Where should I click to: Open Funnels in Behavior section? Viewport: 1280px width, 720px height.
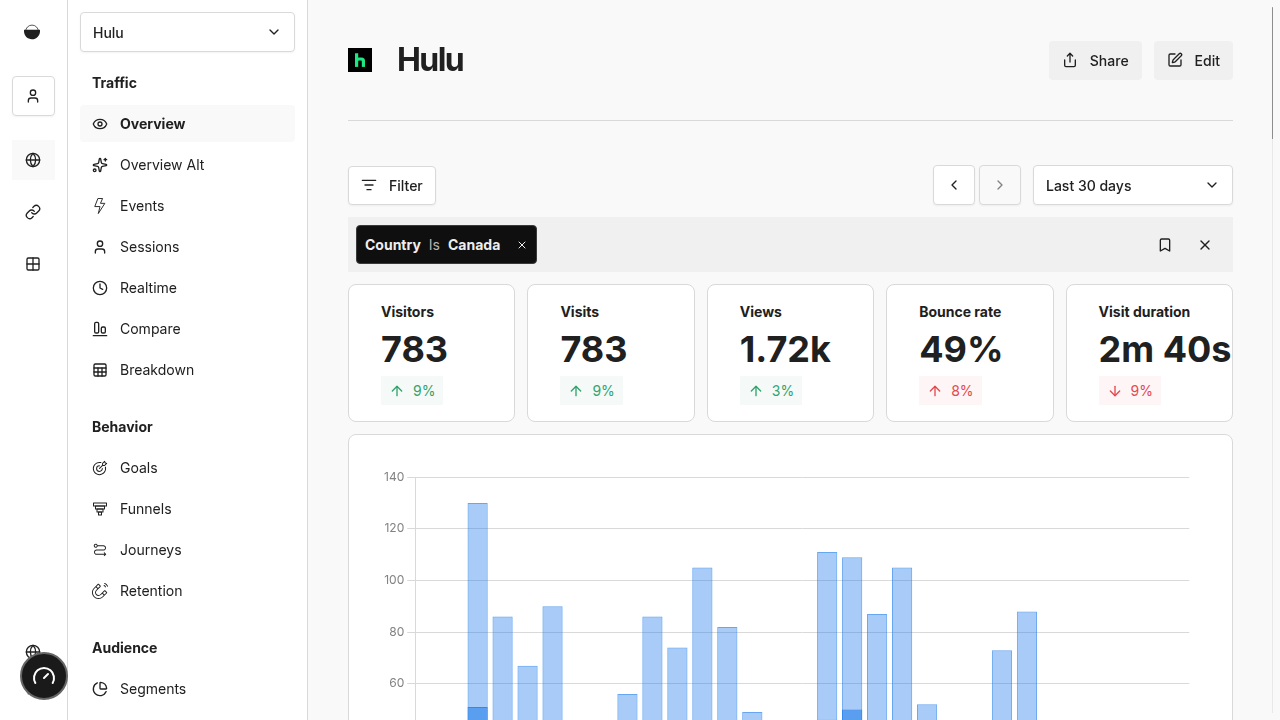point(146,509)
